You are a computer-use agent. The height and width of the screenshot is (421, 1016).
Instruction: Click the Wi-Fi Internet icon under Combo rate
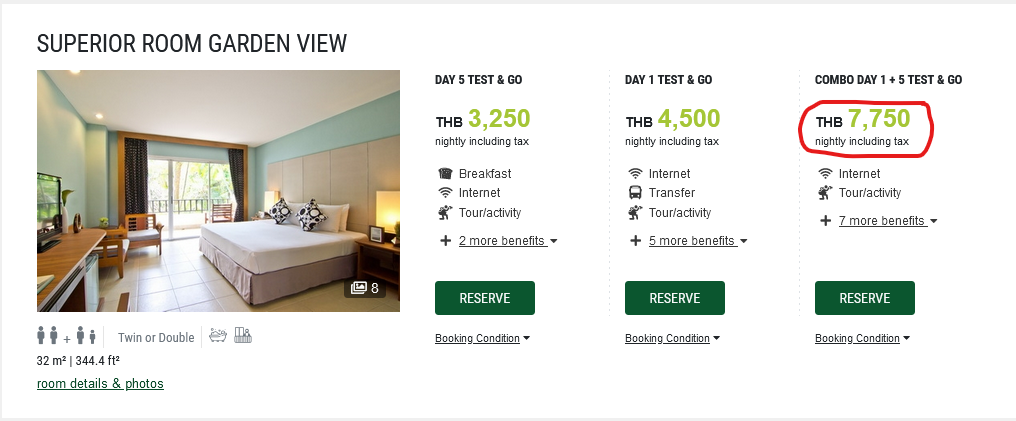825,174
